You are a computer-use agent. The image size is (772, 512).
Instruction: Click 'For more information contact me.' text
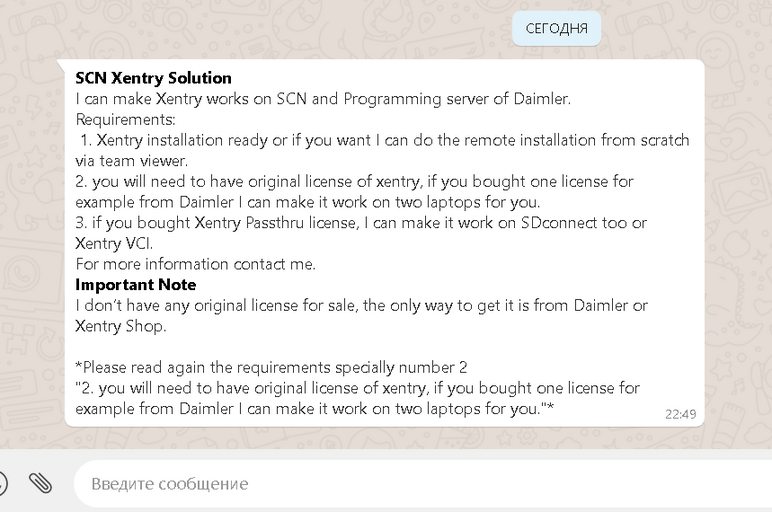click(x=195, y=264)
